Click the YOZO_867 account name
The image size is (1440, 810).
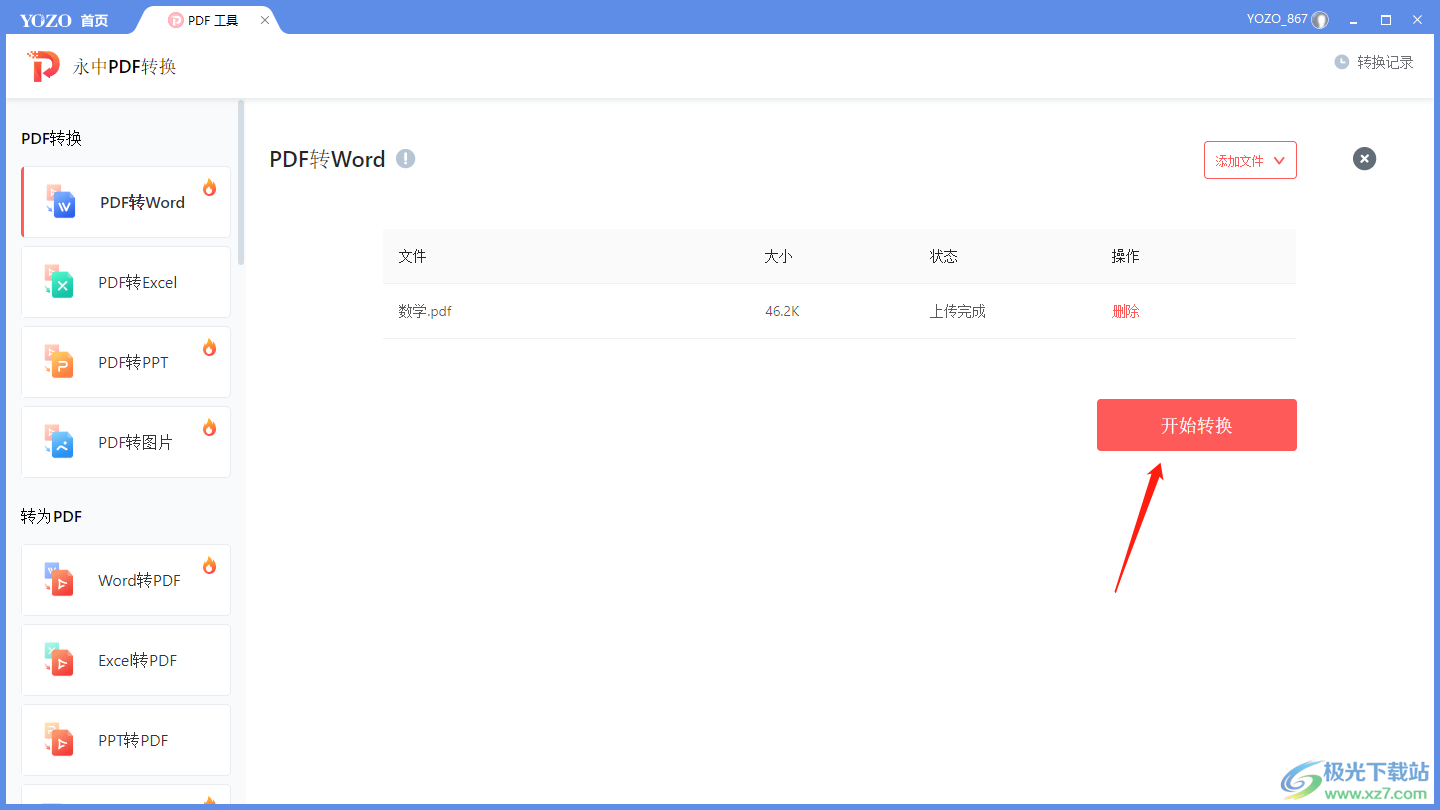(1277, 19)
